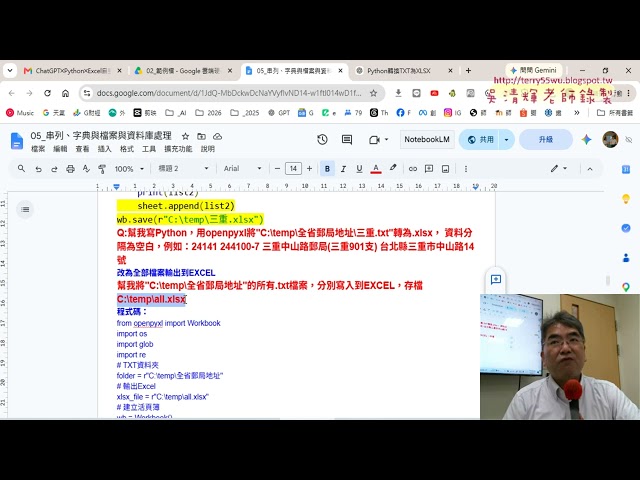Open the account profile picture
Image resolution: width=640 pixels, height=480 pixels.
610,140
